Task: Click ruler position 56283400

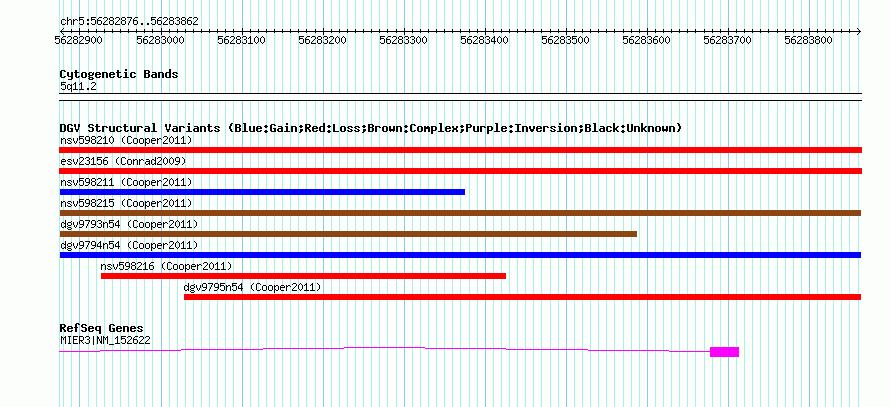Action: point(485,40)
